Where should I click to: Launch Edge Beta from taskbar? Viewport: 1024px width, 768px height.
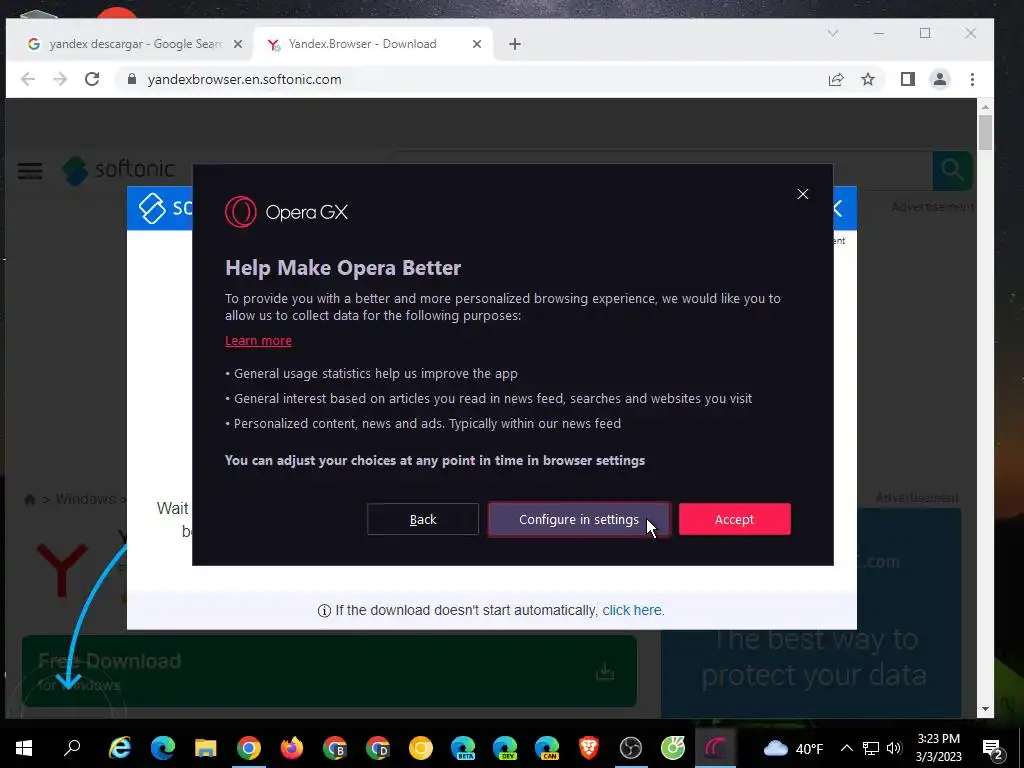463,748
